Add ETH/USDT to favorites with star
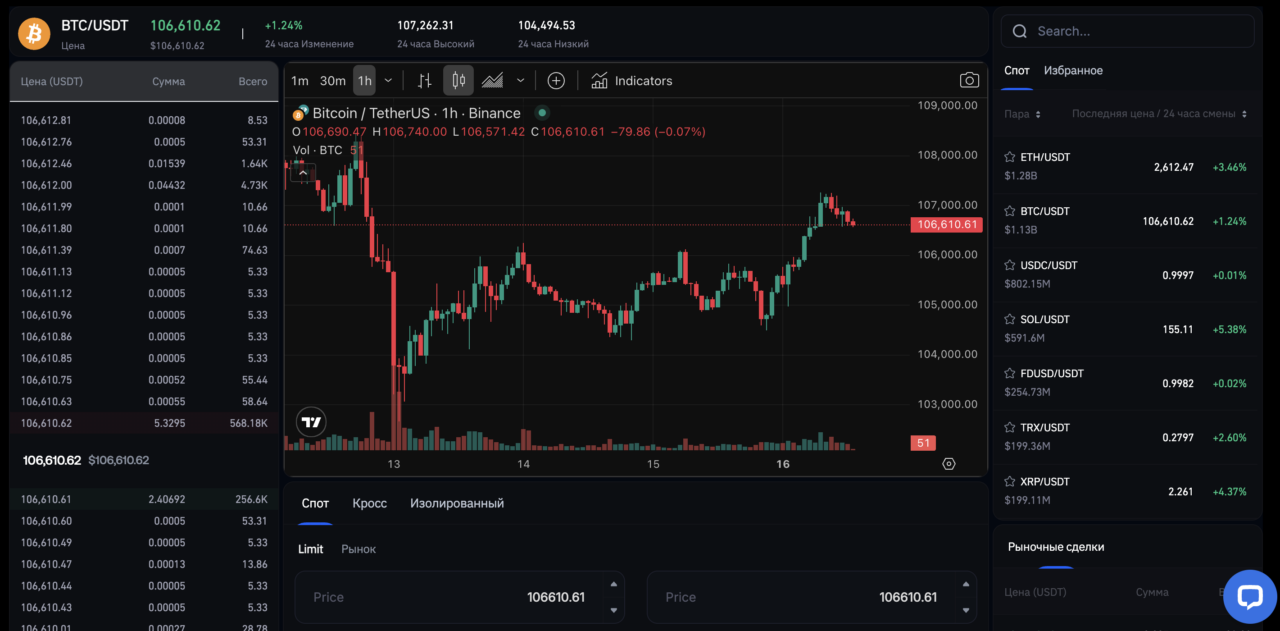 pos(1010,157)
